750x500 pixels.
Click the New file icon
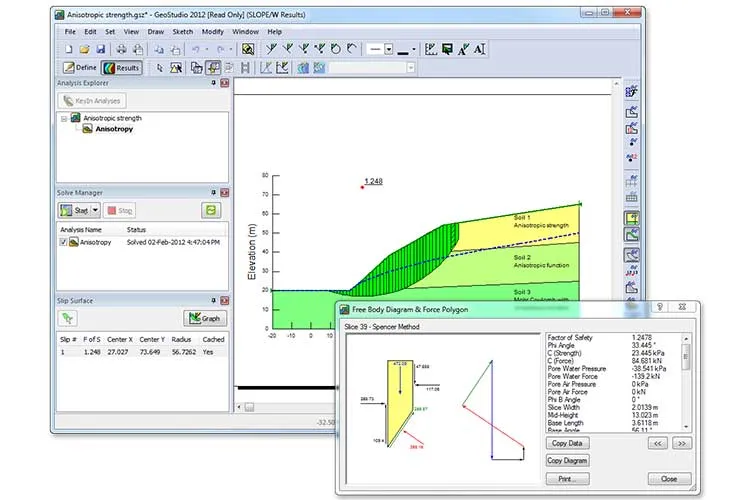pos(68,49)
